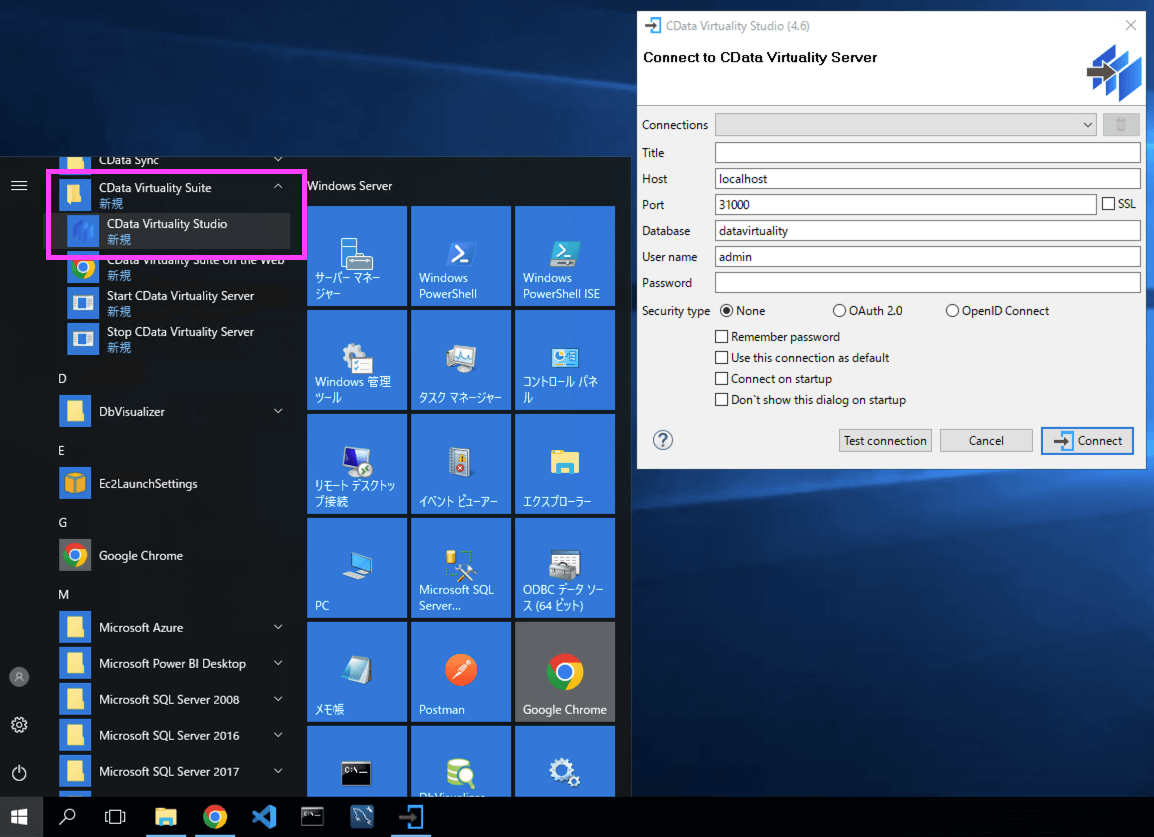Open the コントロール パネル tile
The height and width of the screenshot is (837, 1154).
pyautogui.click(x=564, y=359)
